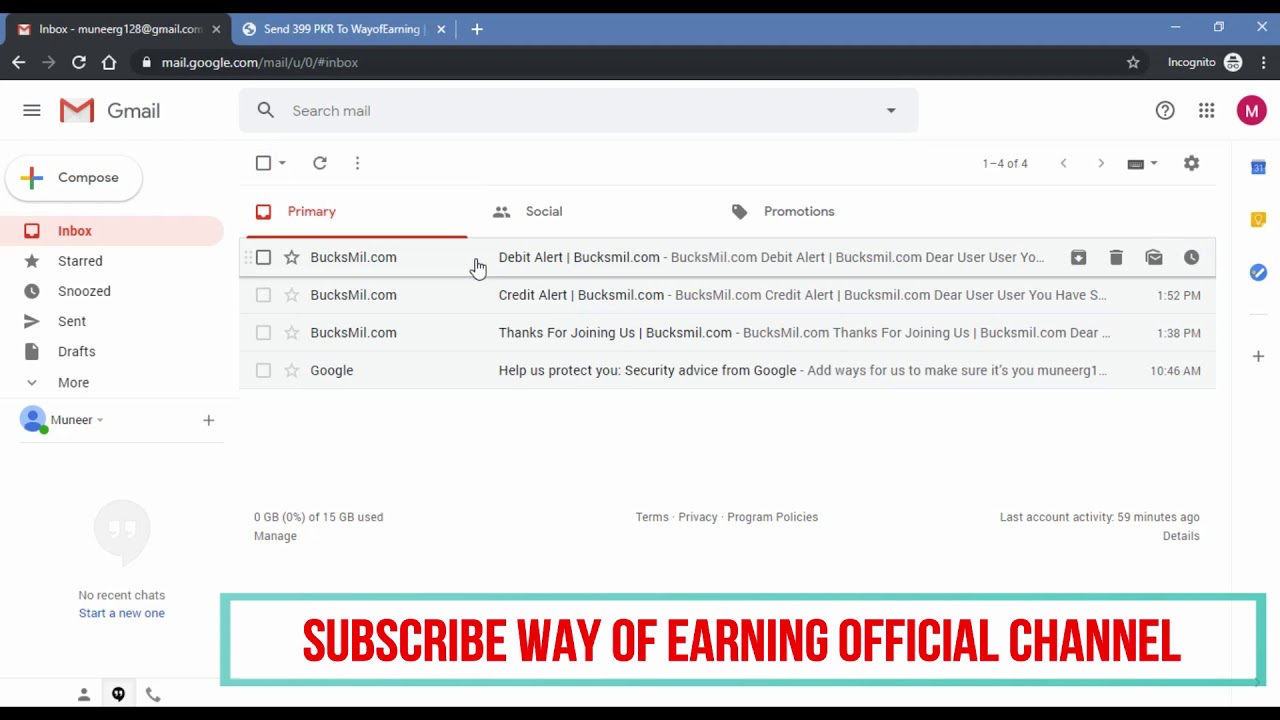Screen dimensions: 1280x720
Task: Go to older messages arrow
Action: coord(1101,163)
